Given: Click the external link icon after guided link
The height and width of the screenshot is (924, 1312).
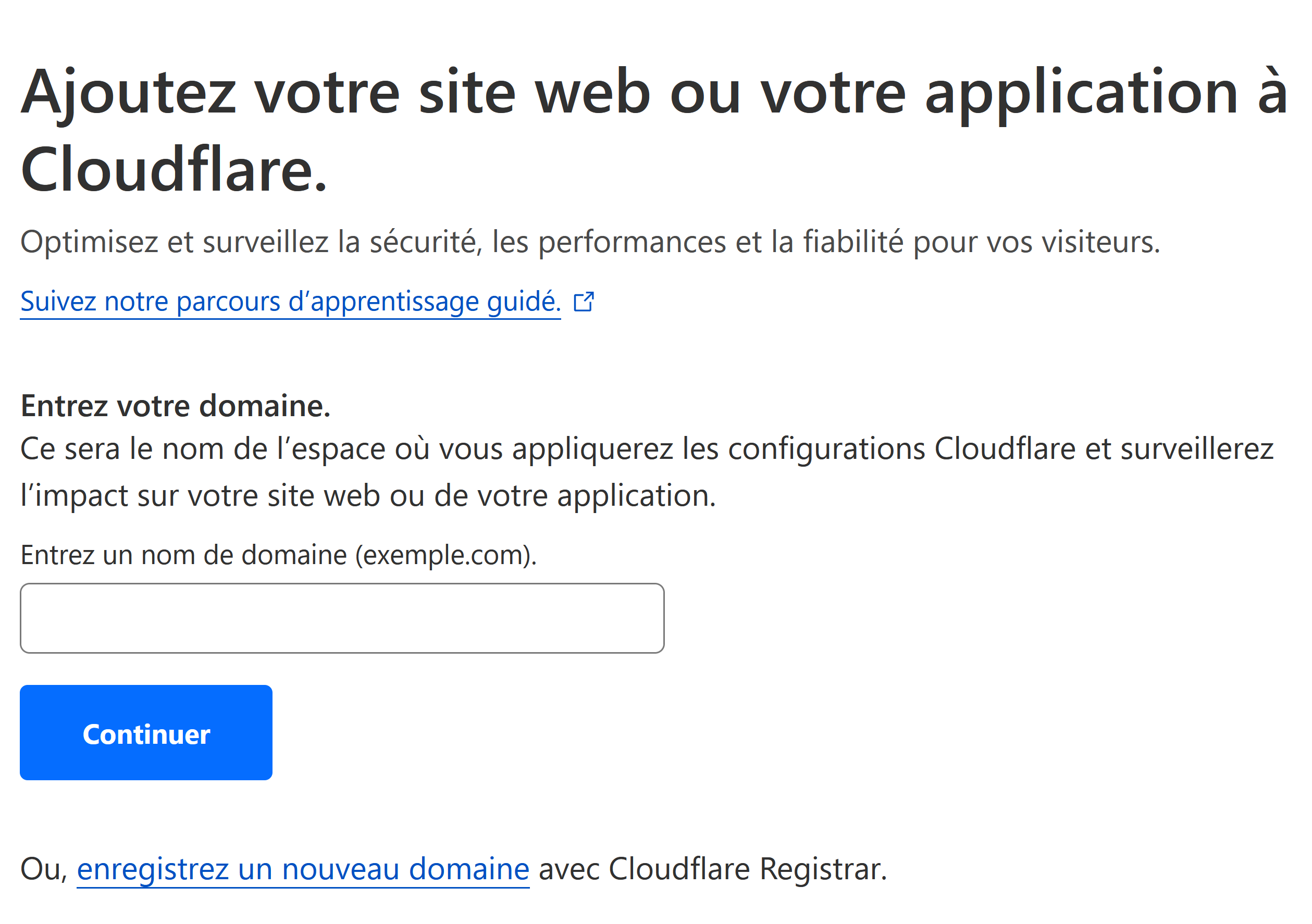Looking at the screenshot, I should [584, 302].
